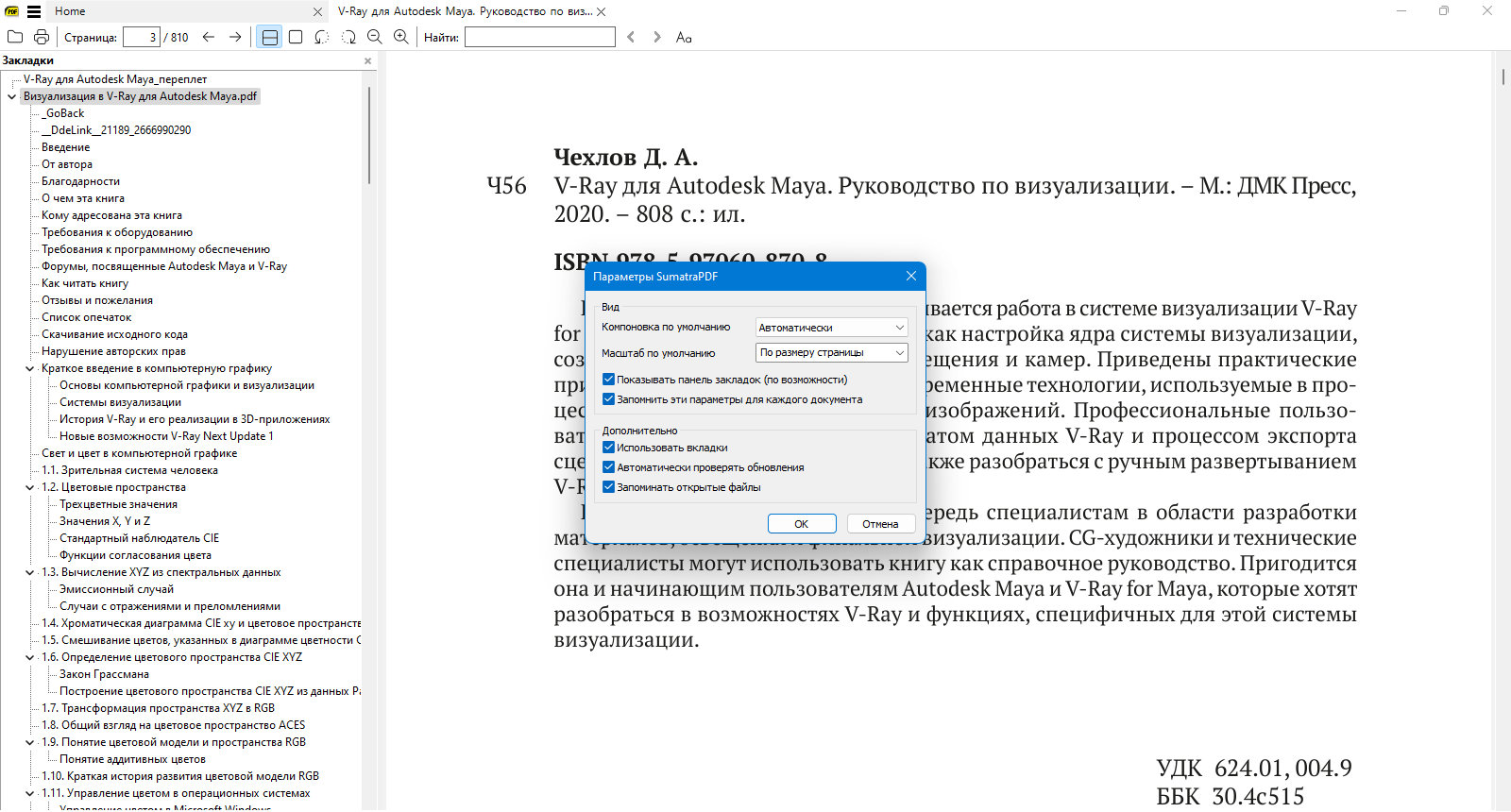Image resolution: width=1511 pixels, height=812 pixels.
Task: Click the 'Найти' search field
Action: tap(540, 37)
